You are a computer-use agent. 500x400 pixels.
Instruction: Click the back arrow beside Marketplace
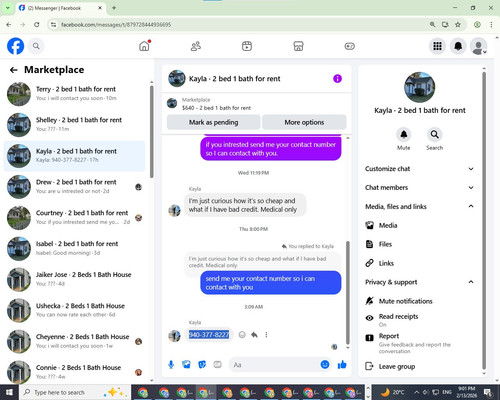[x=14, y=70]
